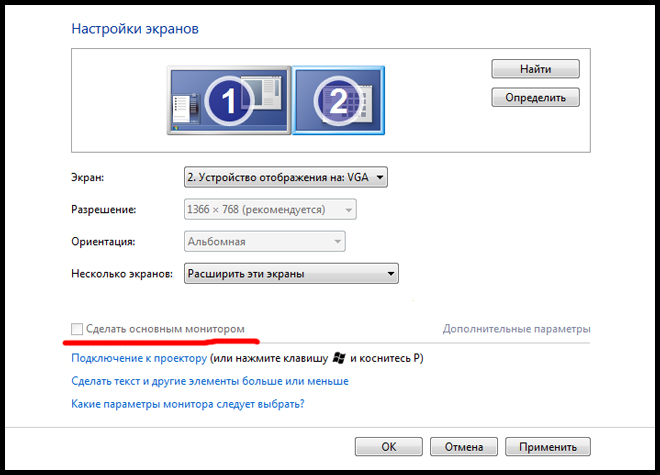
Task: Select monitor 1 in the display preview
Action: tap(228, 100)
